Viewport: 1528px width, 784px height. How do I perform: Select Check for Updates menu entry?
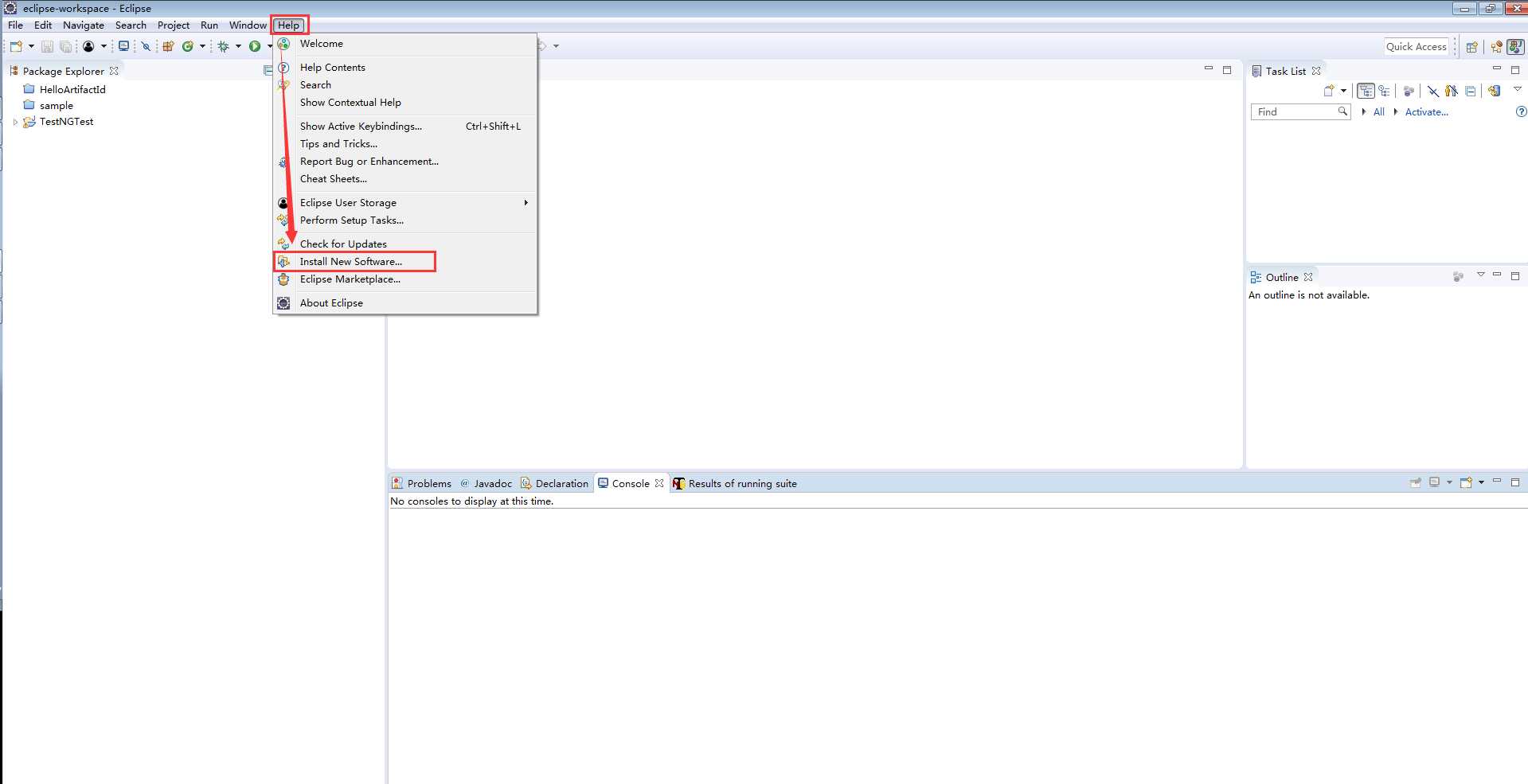406,244
